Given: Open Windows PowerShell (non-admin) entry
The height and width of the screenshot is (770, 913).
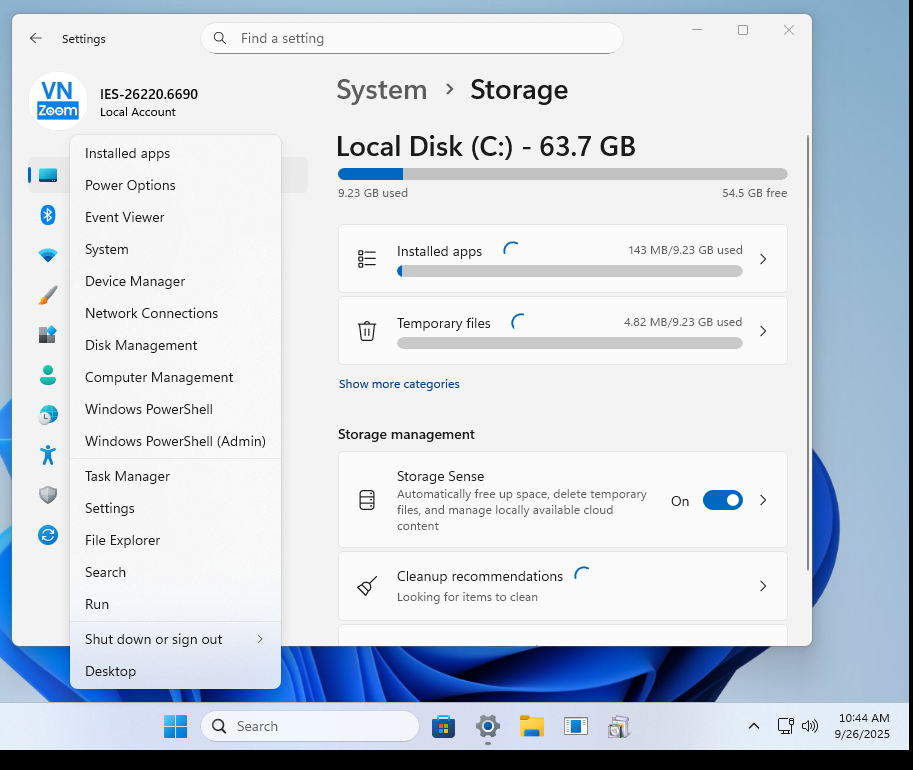Looking at the screenshot, I should [175, 409].
